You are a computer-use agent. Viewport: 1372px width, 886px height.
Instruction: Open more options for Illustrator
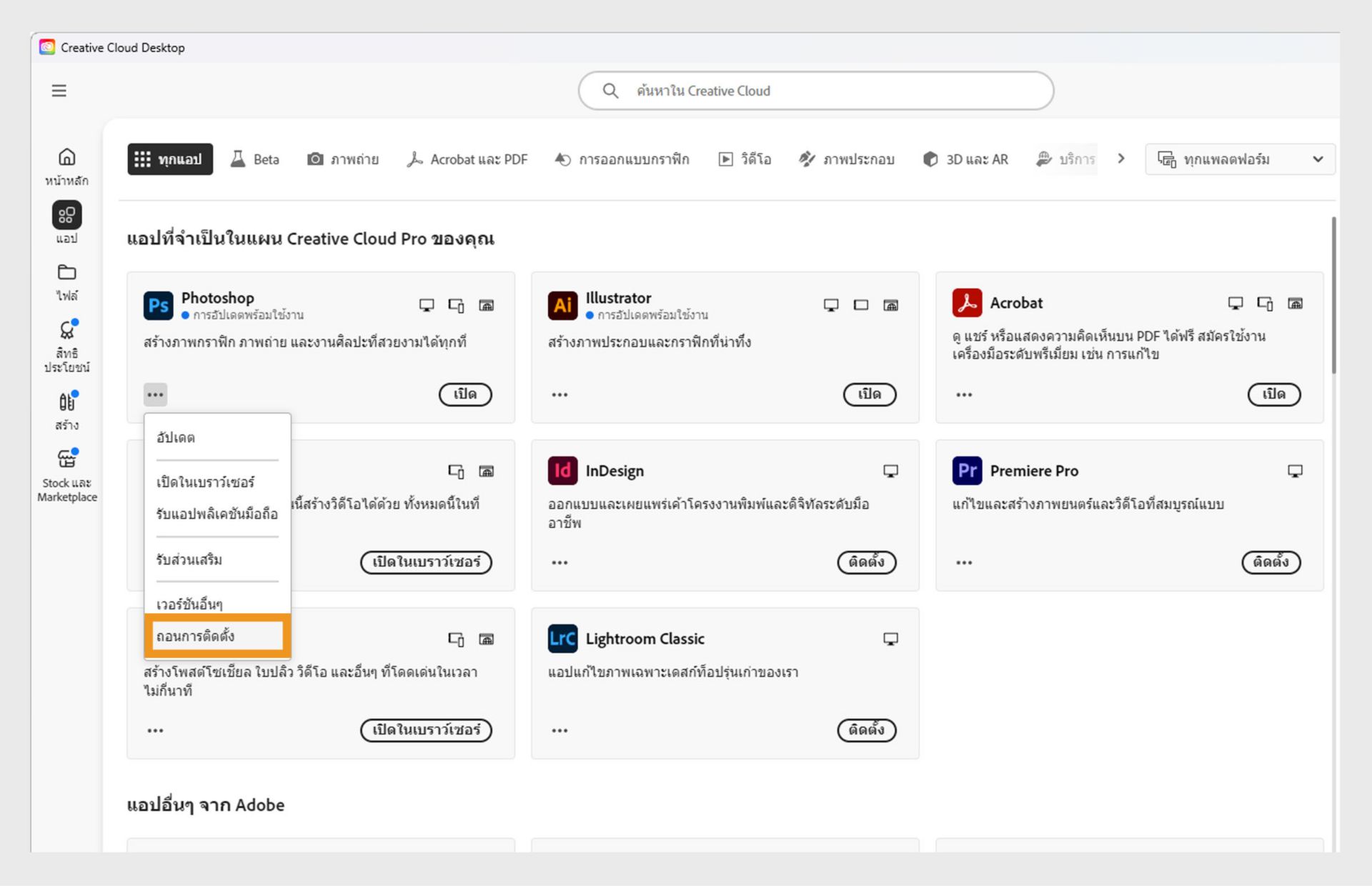(x=560, y=394)
